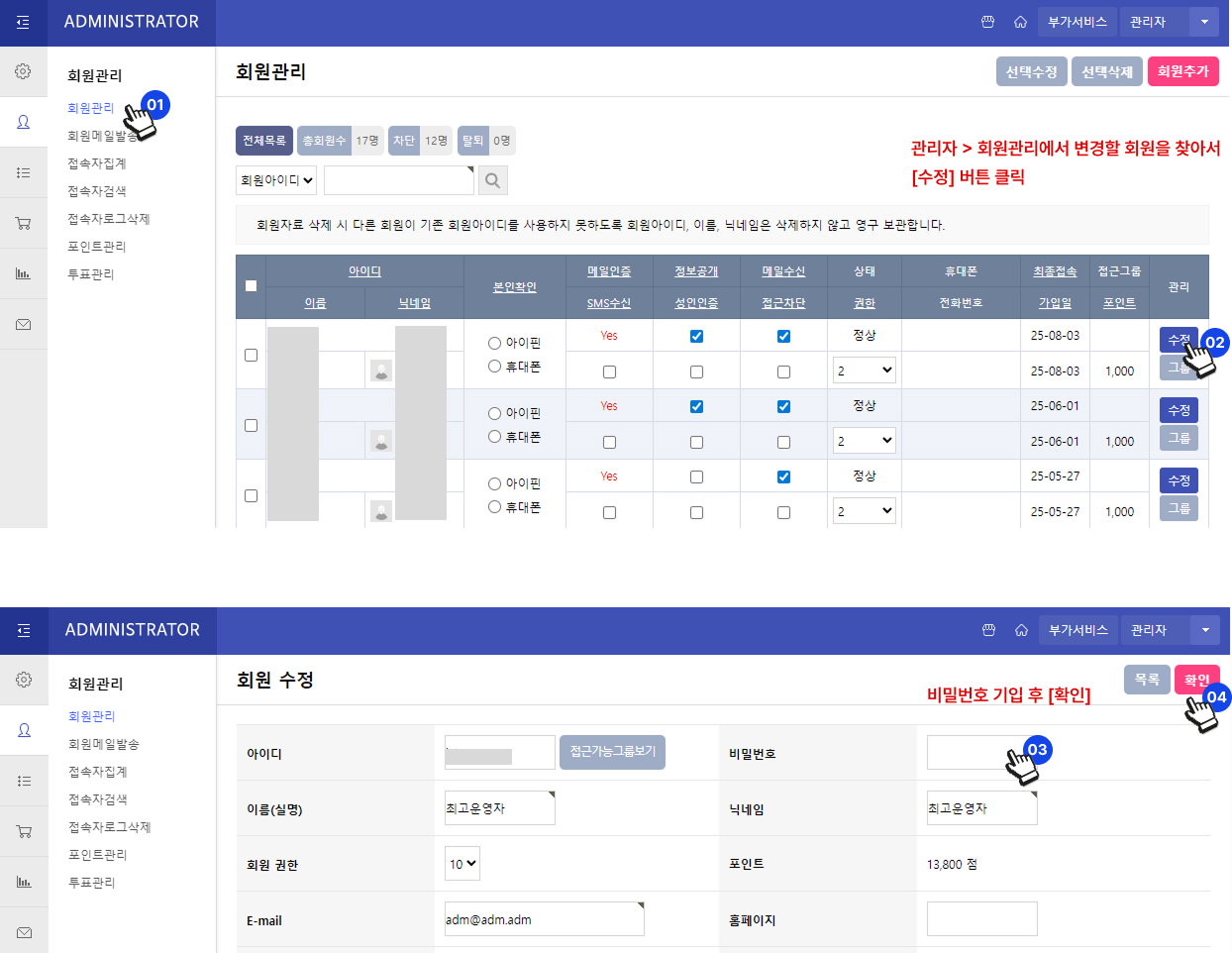Image resolution: width=1232 pixels, height=953 pixels.
Task: Open the list menu sidebar icon in the top panel
Action: [x=23, y=172]
